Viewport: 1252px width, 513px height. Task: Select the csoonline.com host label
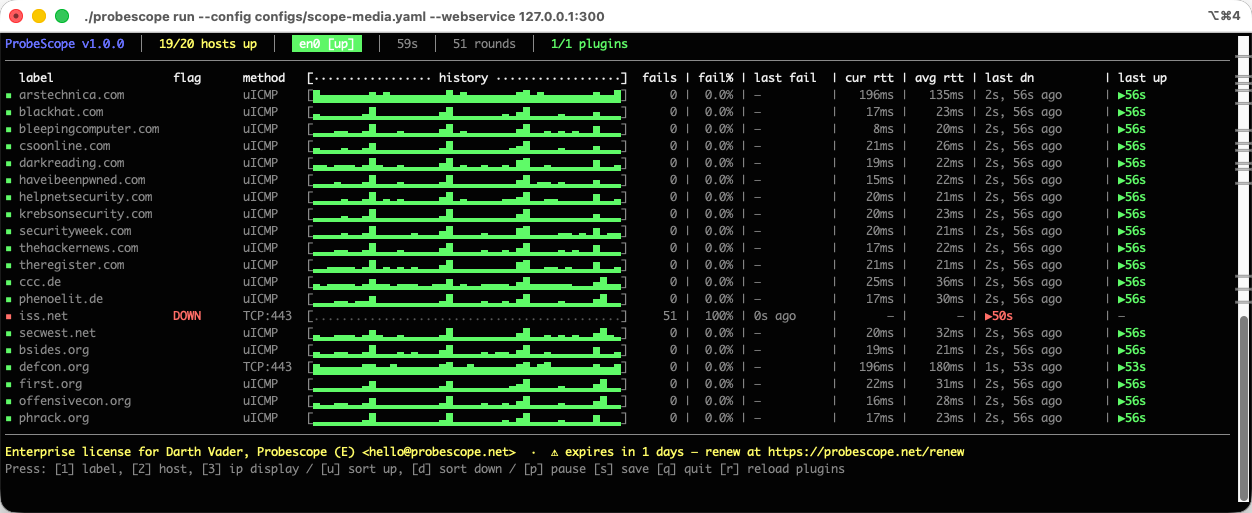[65, 146]
